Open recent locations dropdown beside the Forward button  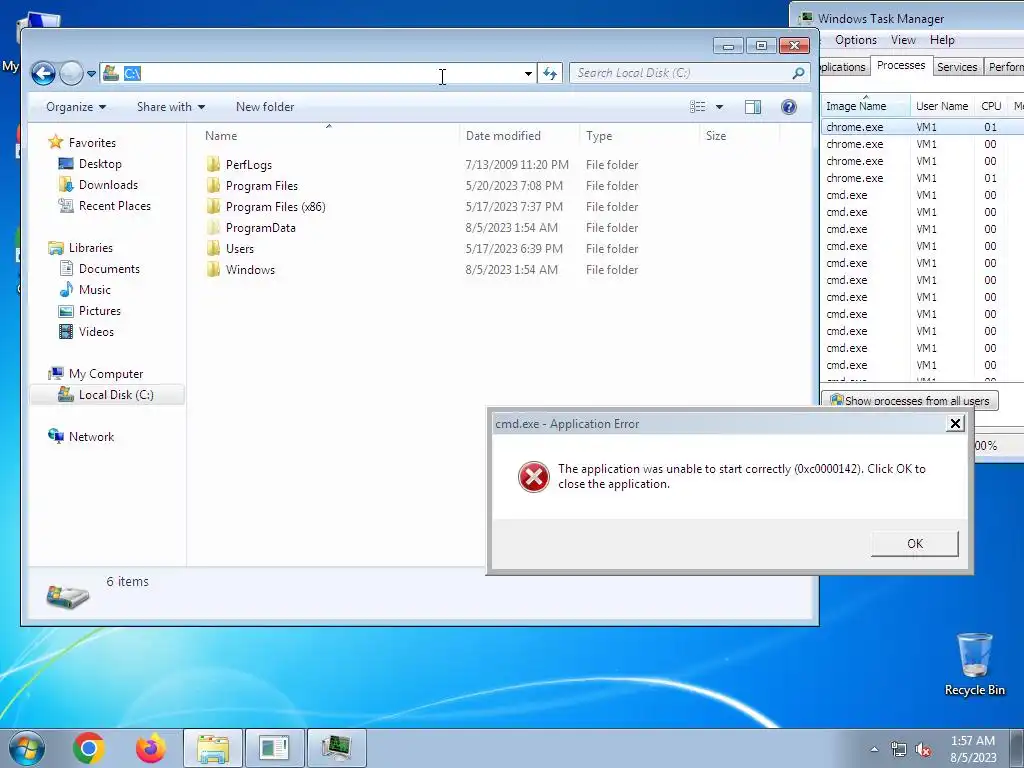(x=91, y=74)
